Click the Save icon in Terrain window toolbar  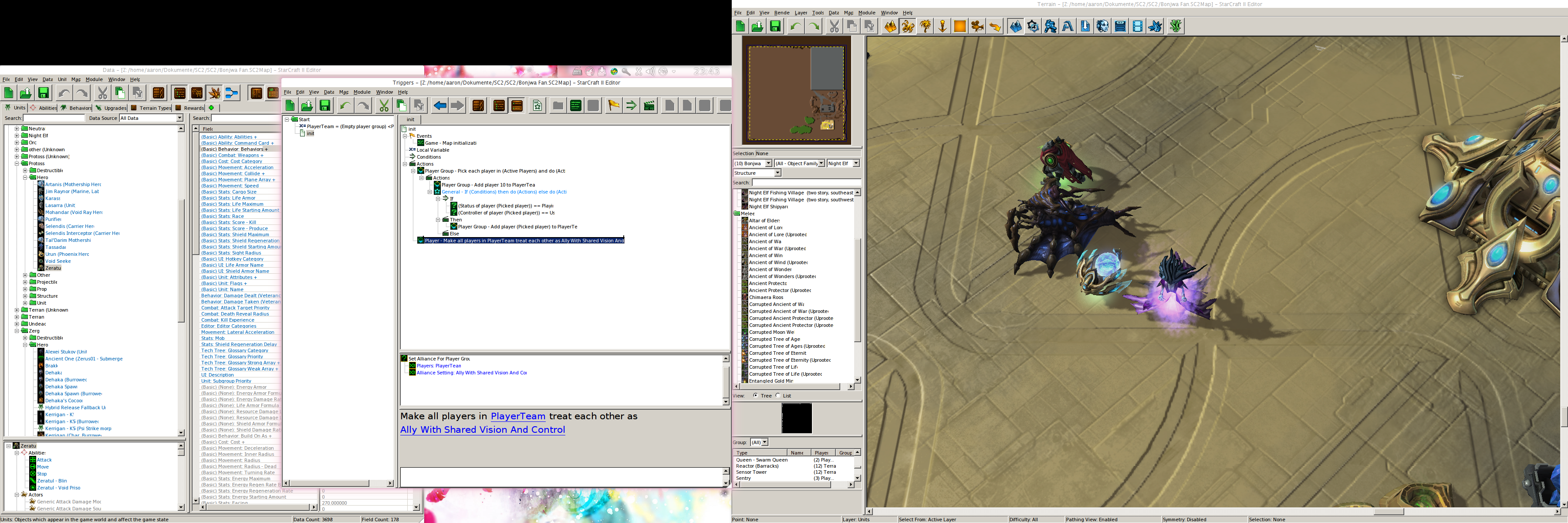775,26
